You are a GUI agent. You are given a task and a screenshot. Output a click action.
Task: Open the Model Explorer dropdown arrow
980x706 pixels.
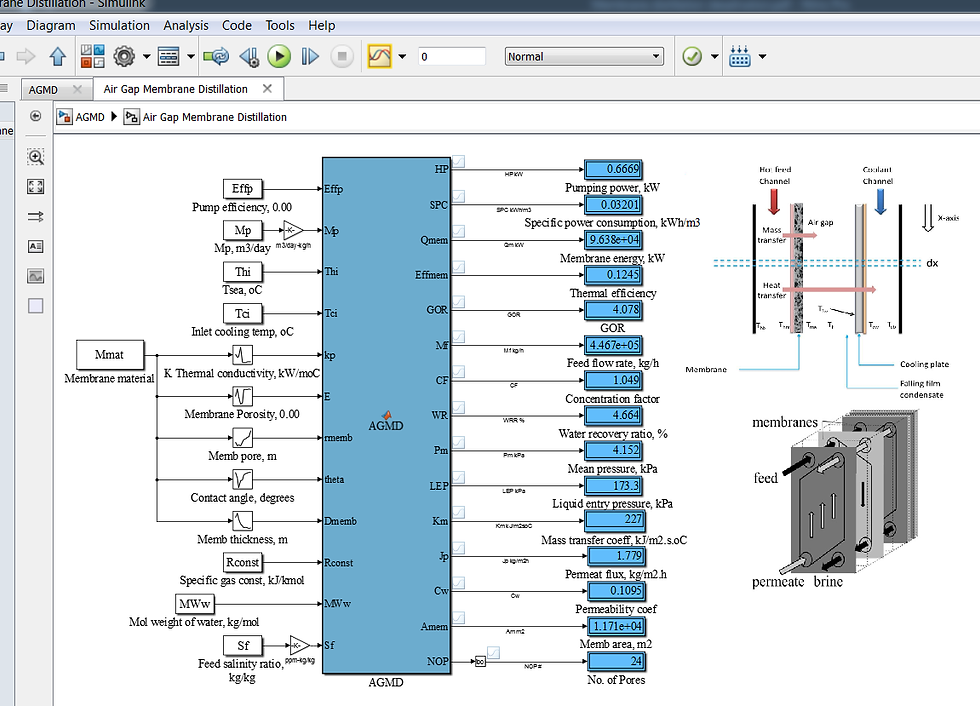(191, 56)
